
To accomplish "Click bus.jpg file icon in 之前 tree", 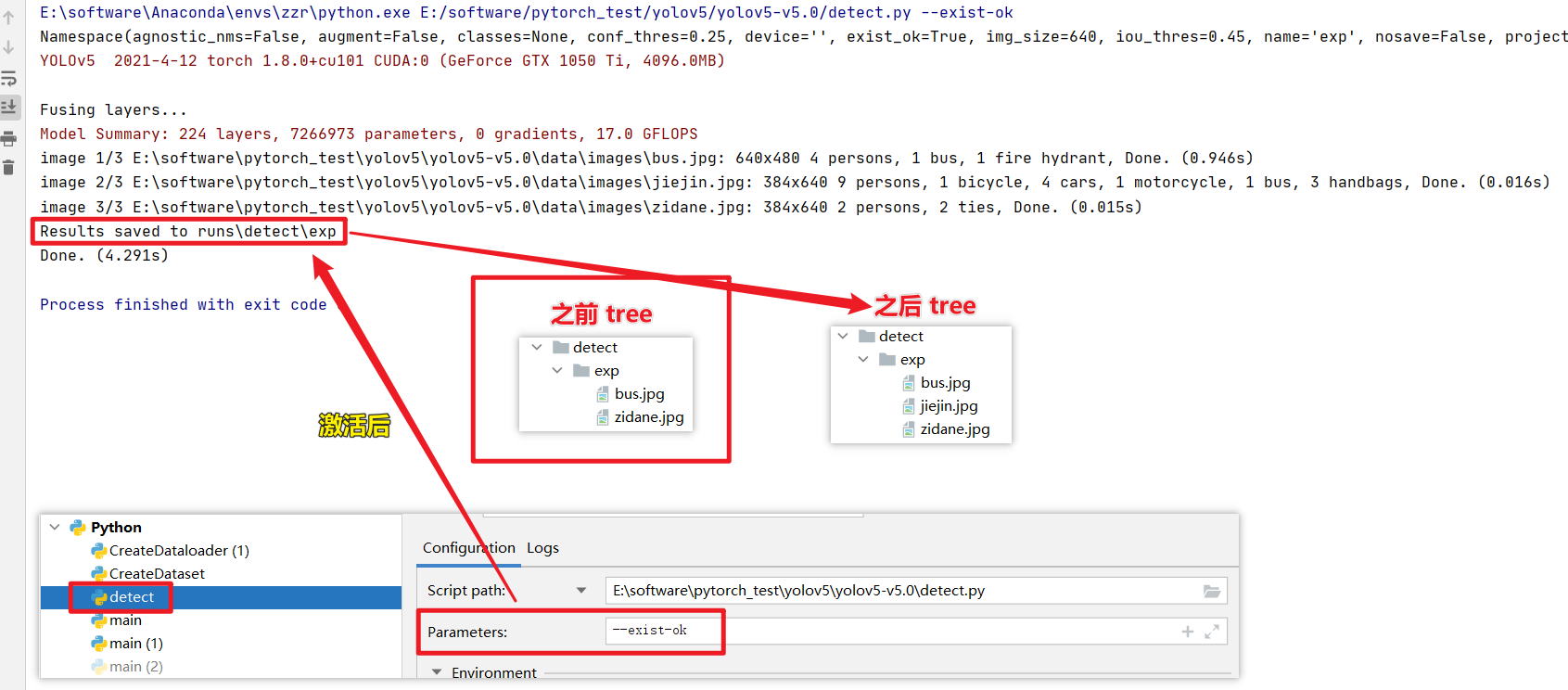I will (603, 394).
